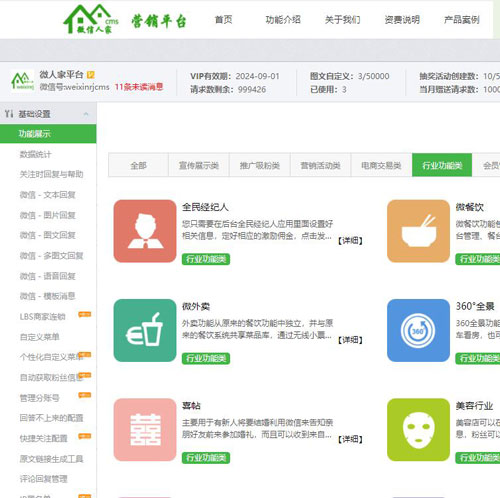Switch to the 电商交易类 tab

click(x=381, y=165)
